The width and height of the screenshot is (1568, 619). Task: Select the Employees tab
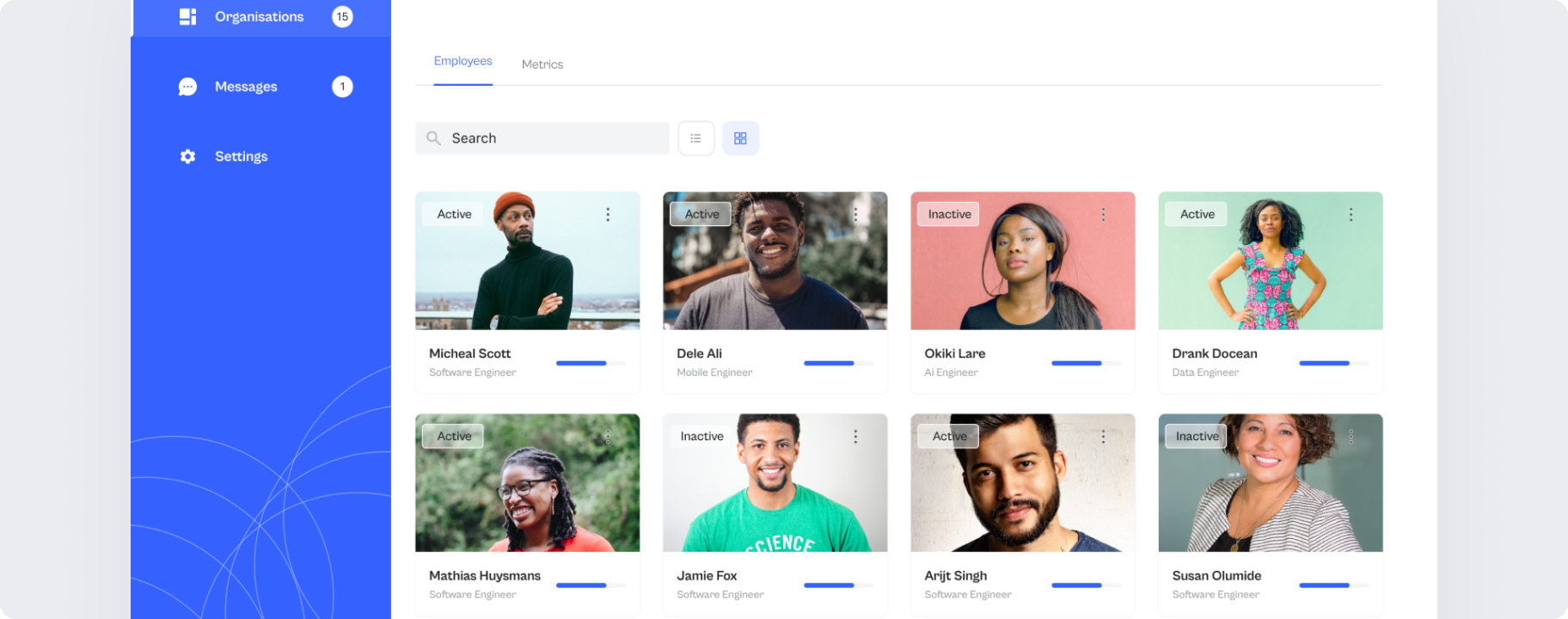click(x=462, y=61)
